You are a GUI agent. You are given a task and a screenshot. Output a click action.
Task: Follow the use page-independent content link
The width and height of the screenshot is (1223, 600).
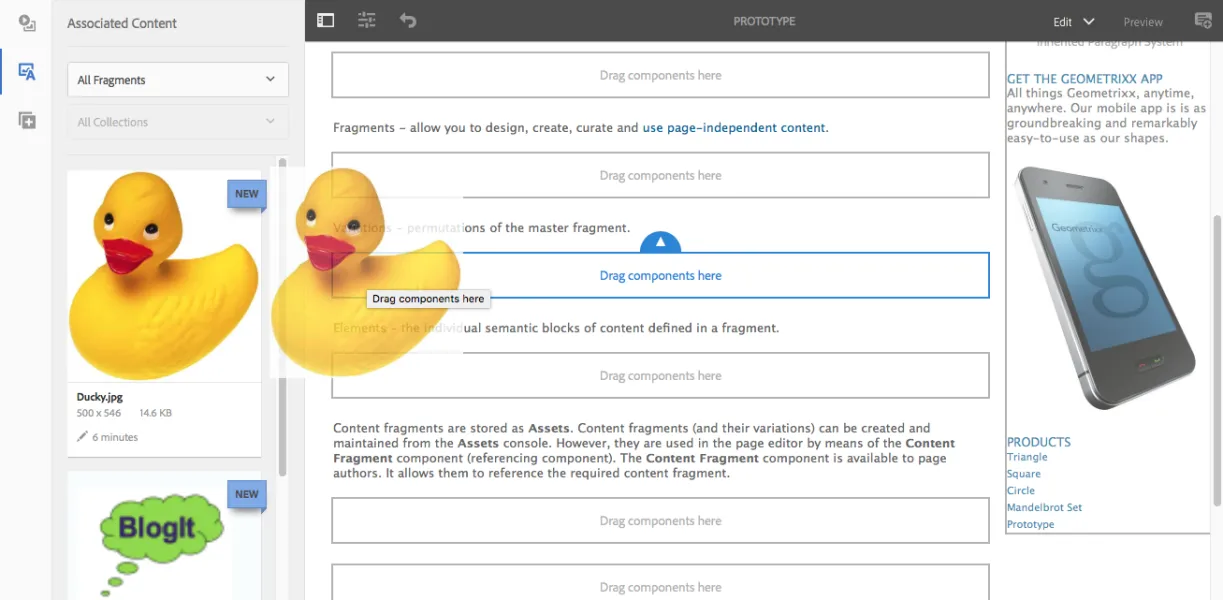(x=734, y=128)
